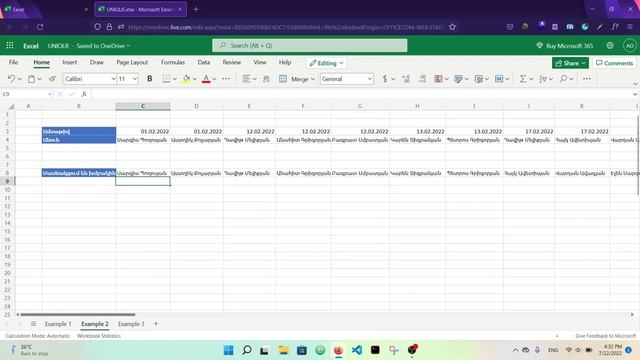Open the Review tab
The image size is (640, 360).
click(231, 62)
